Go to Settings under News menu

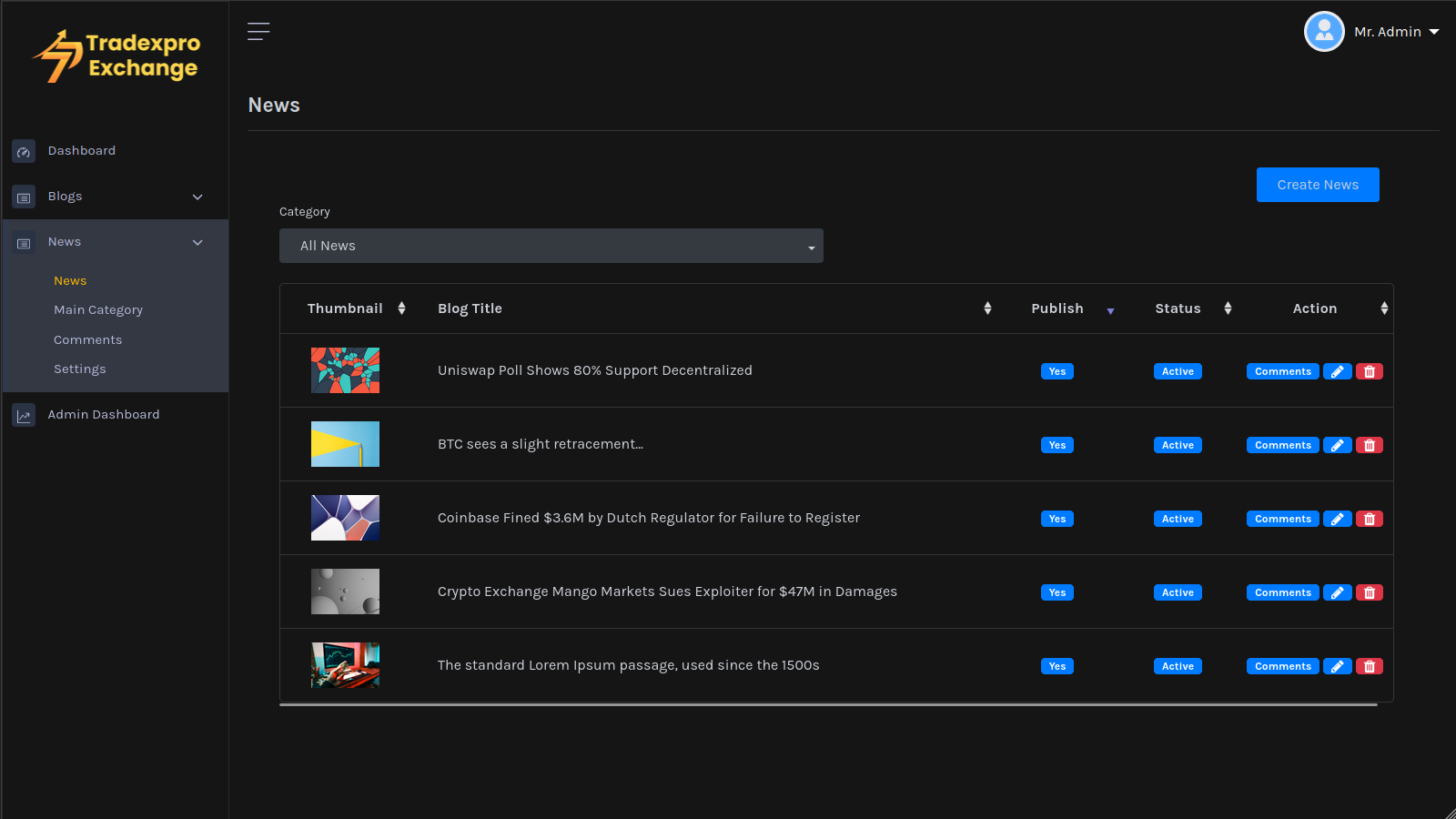point(80,369)
